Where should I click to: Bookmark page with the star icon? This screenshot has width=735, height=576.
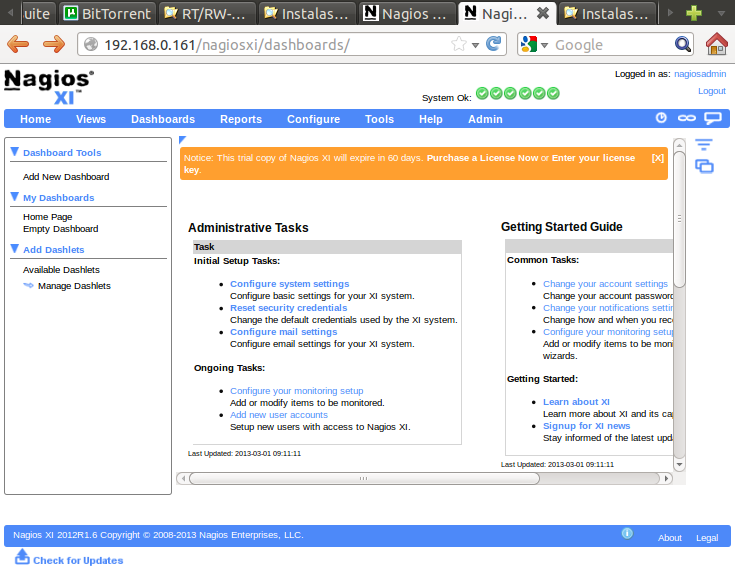tap(459, 44)
